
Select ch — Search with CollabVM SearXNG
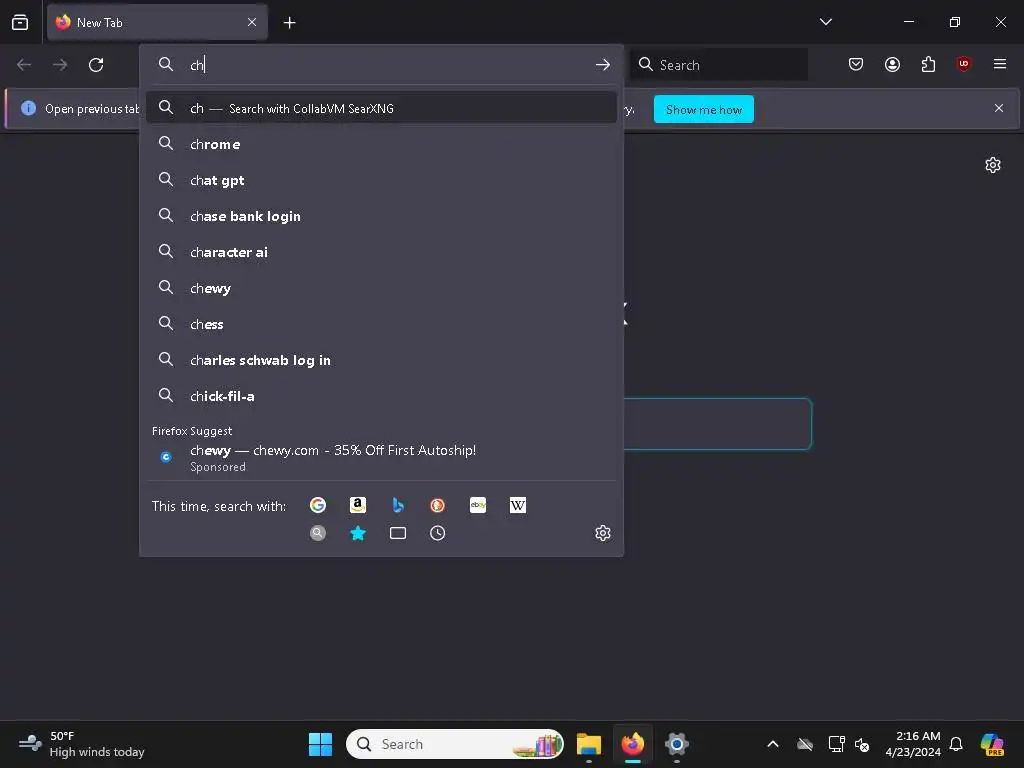(x=381, y=108)
